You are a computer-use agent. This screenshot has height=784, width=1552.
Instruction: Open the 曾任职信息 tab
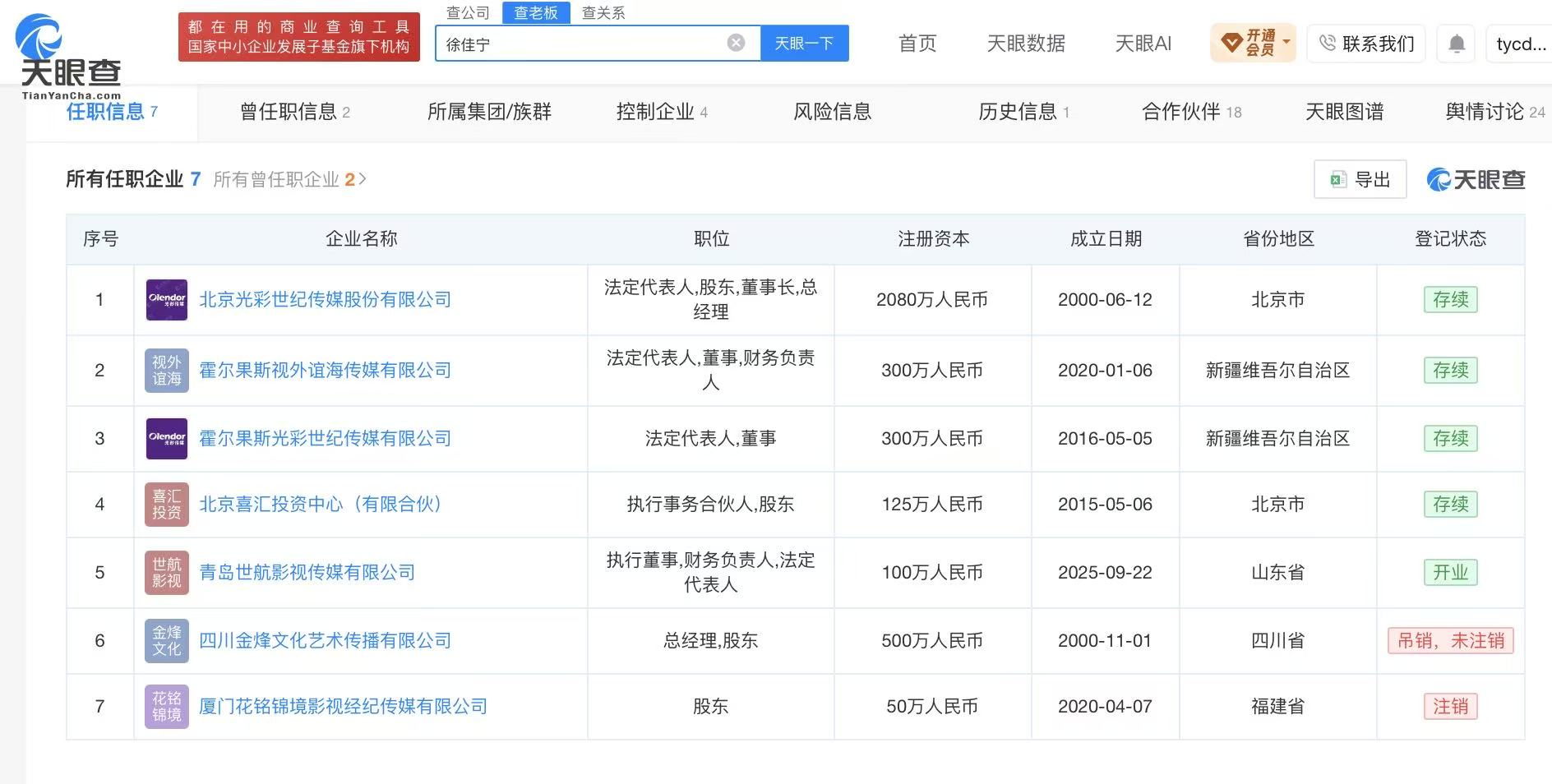click(295, 112)
